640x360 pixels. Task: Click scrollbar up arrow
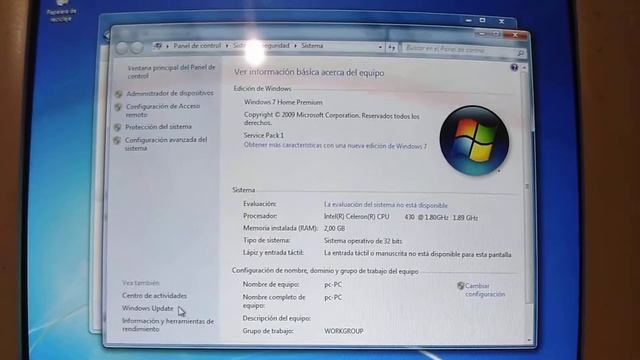tap(525, 67)
